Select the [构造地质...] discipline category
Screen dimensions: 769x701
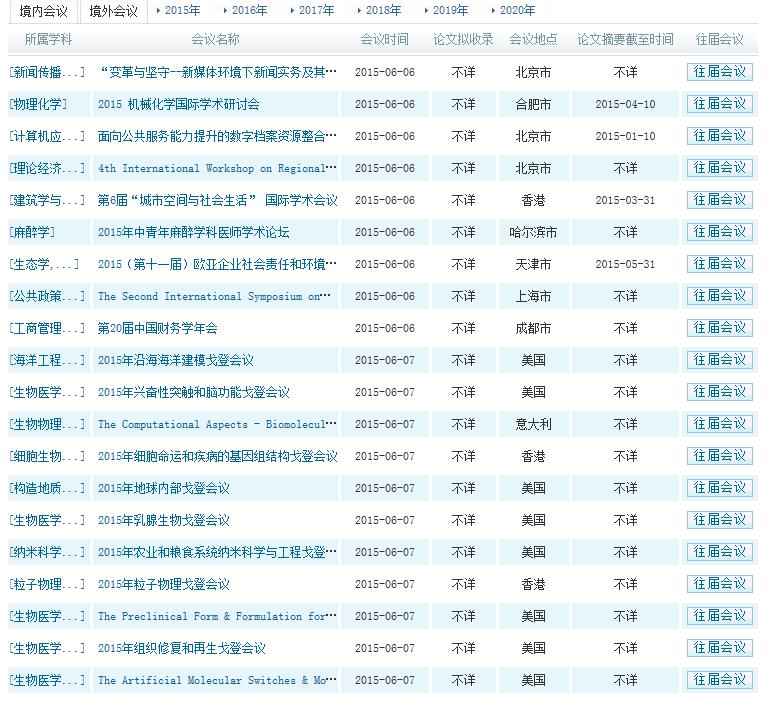pos(47,488)
